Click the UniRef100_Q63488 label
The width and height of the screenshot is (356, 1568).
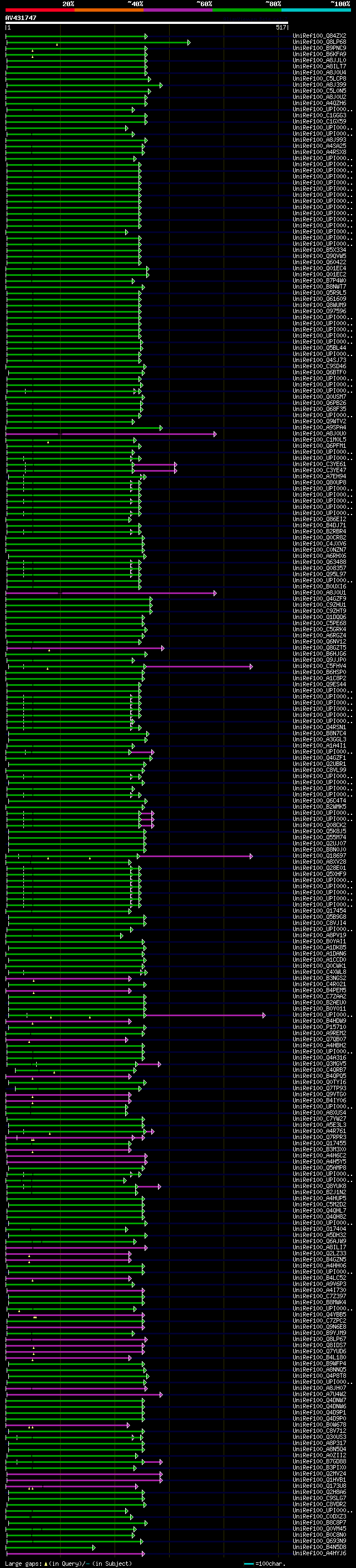click(319, 562)
